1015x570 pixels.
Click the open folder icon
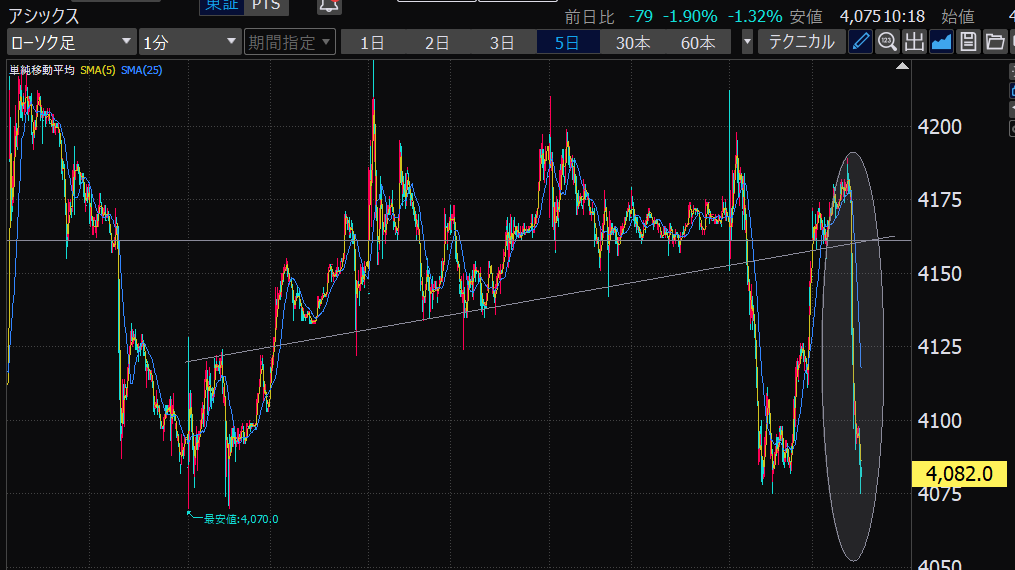(x=994, y=42)
